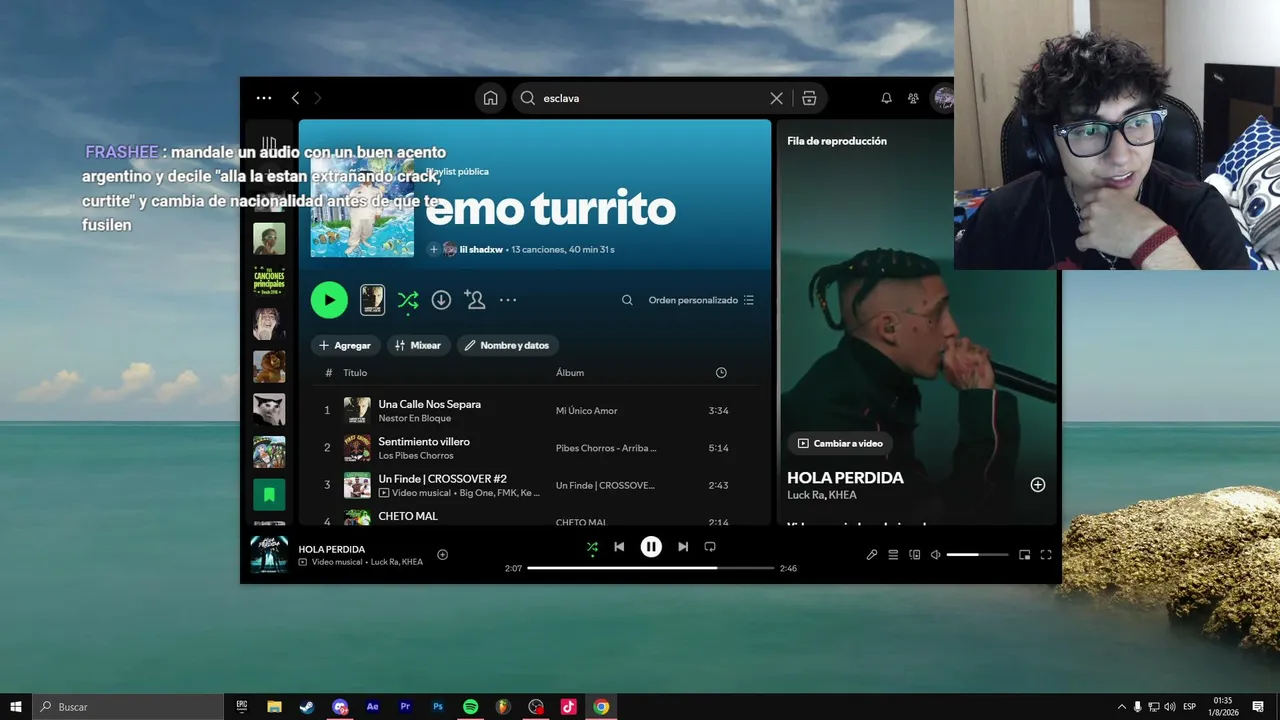Open Google Chrome from the taskbar

click(601, 707)
